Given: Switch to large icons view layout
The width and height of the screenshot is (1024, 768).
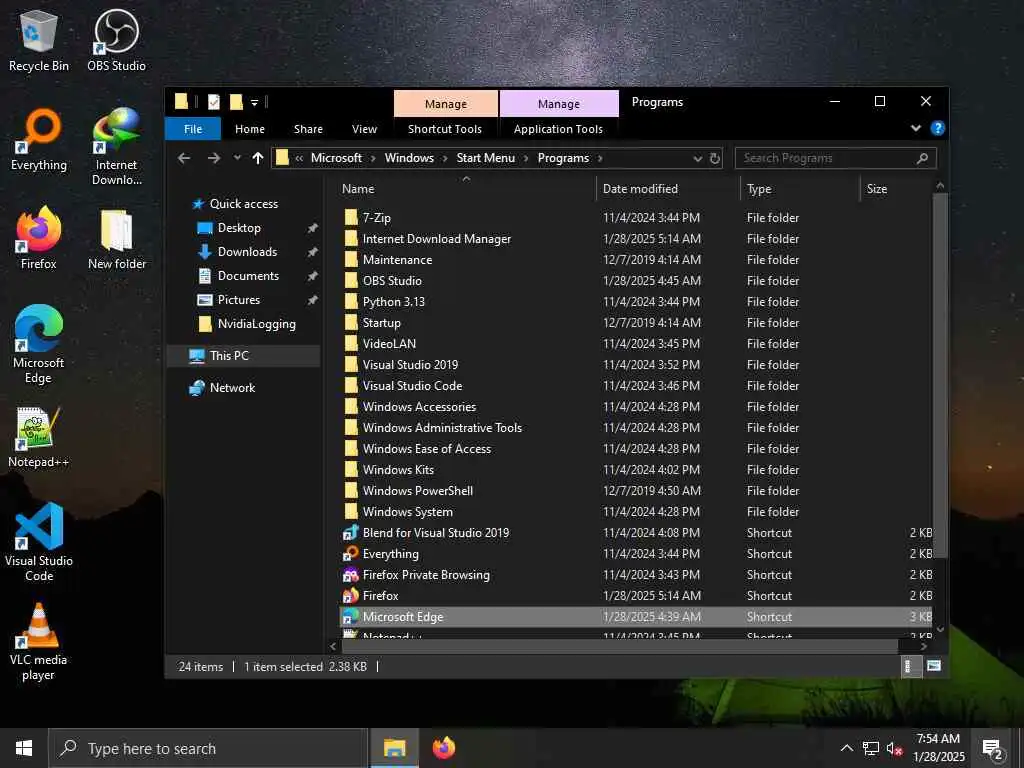Looking at the screenshot, I should point(934,666).
